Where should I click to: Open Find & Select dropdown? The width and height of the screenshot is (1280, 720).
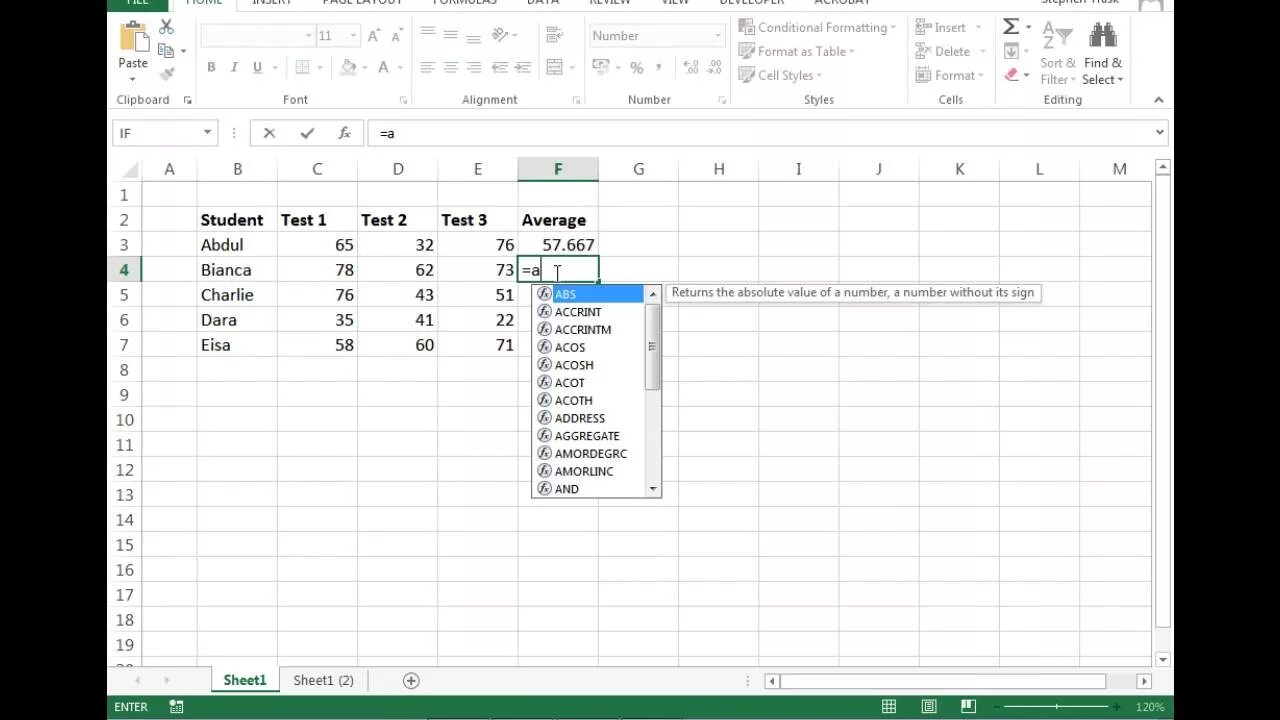(1102, 52)
